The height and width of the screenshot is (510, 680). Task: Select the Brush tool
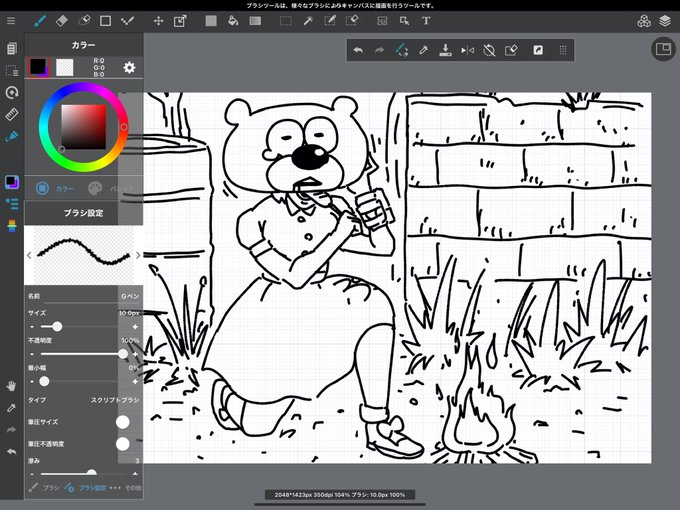40,21
